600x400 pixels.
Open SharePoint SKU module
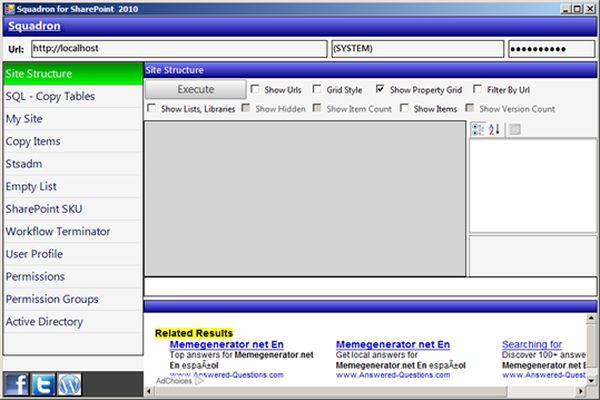click(x=73, y=209)
